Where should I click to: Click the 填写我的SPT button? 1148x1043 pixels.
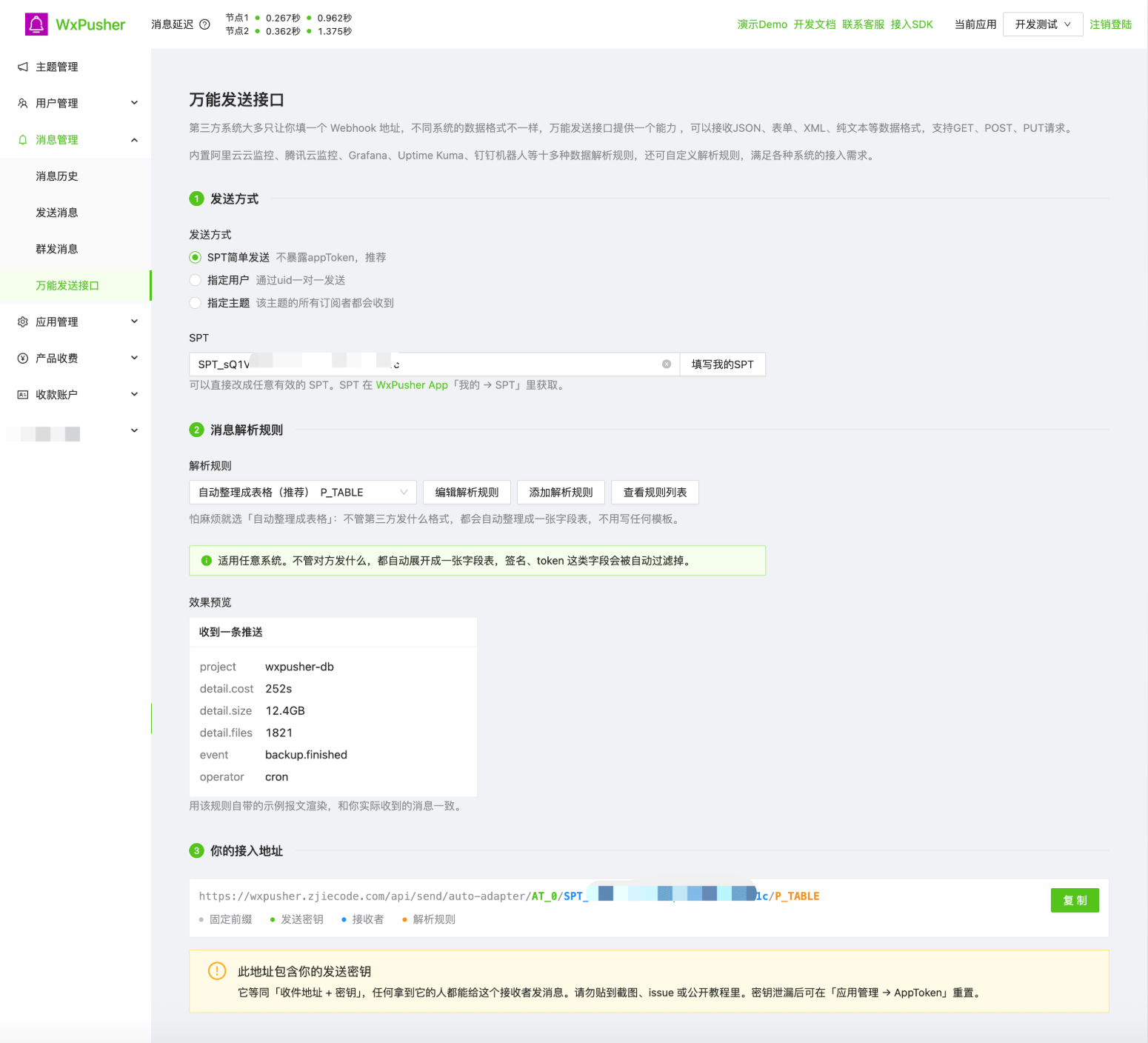click(x=722, y=364)
